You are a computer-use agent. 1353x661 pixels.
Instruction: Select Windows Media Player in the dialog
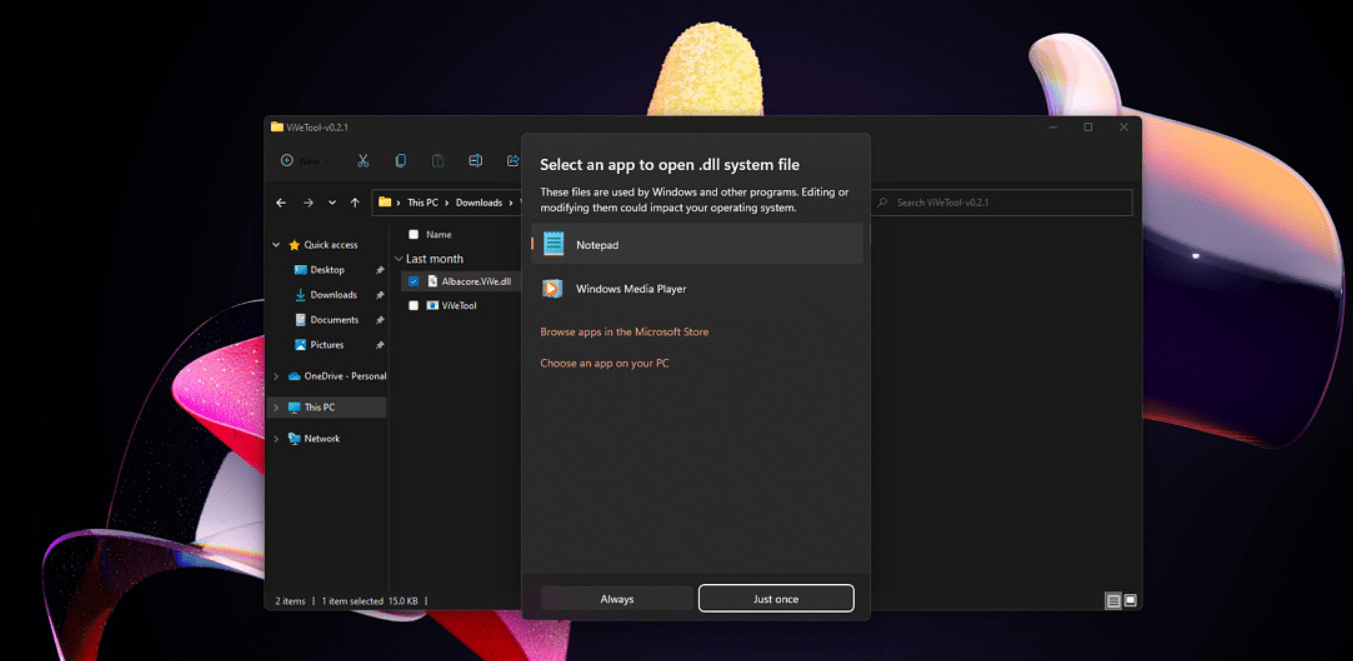pos(630,288)
